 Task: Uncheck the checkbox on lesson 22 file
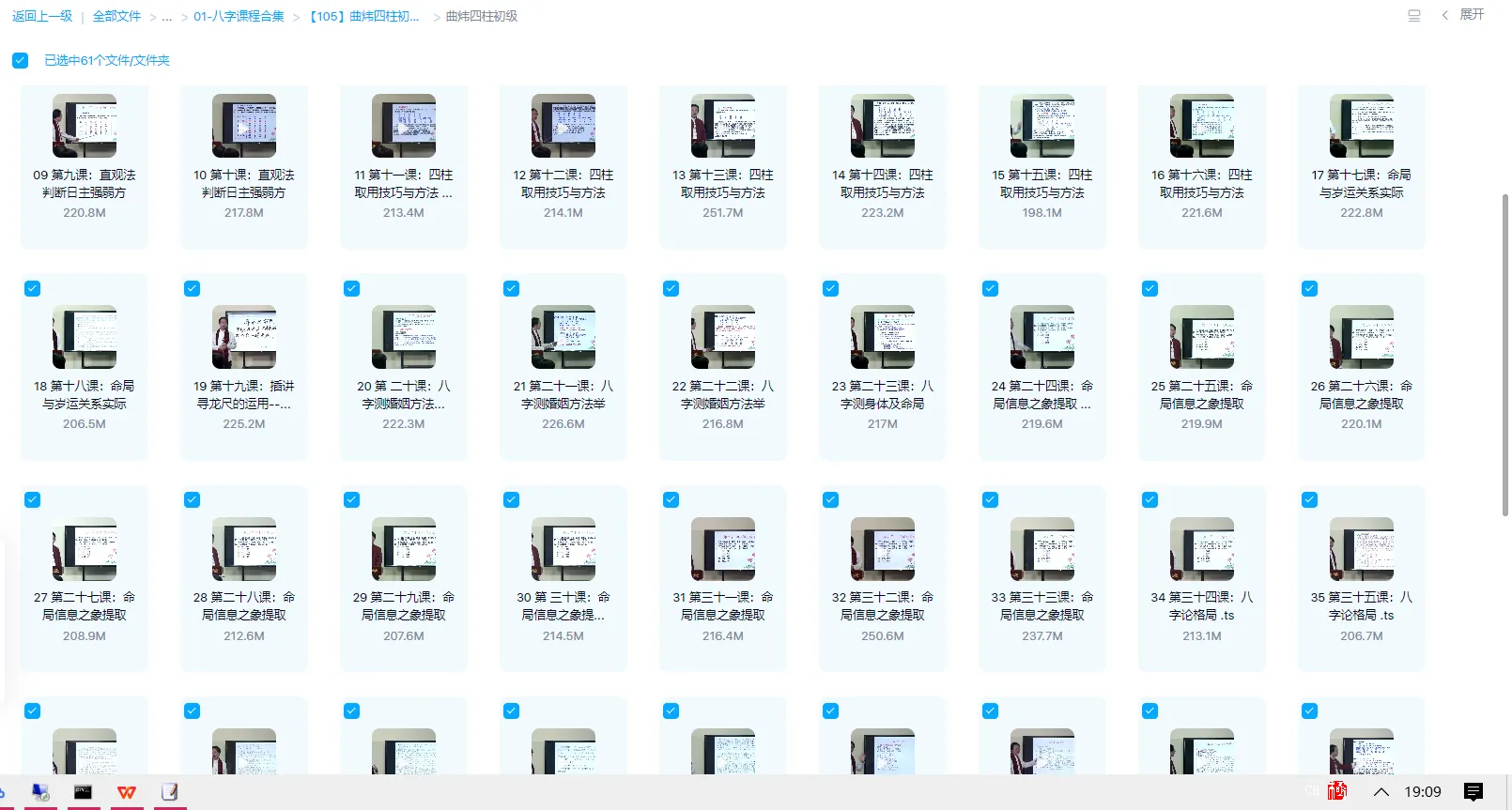pos(671,288)
